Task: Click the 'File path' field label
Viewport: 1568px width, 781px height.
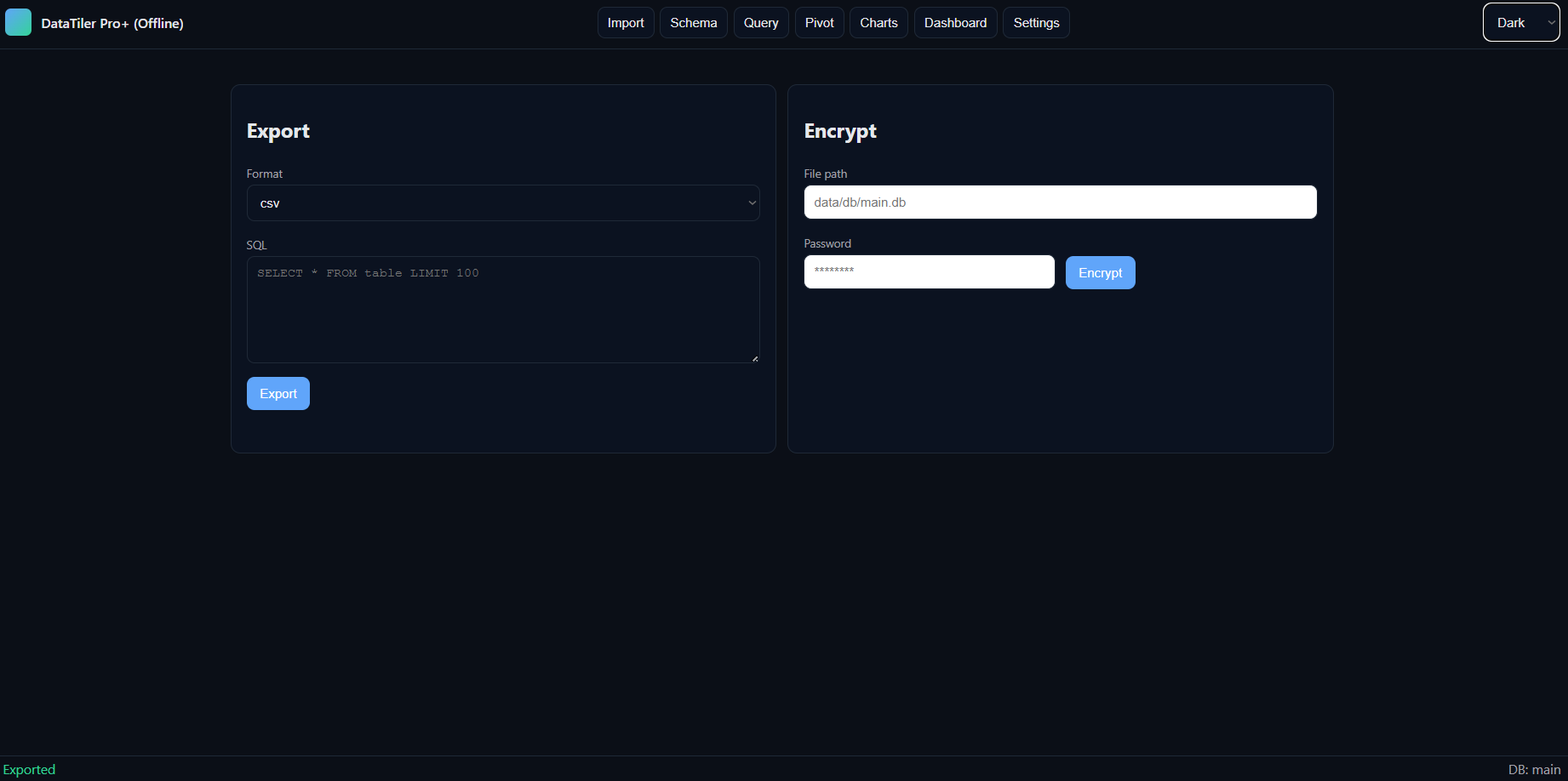Action: (x=826, y=174)
